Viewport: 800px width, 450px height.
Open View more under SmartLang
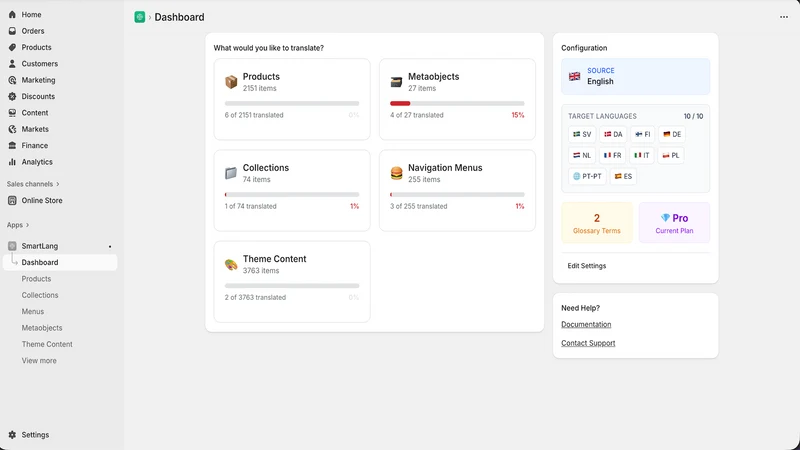pos(39,361)
